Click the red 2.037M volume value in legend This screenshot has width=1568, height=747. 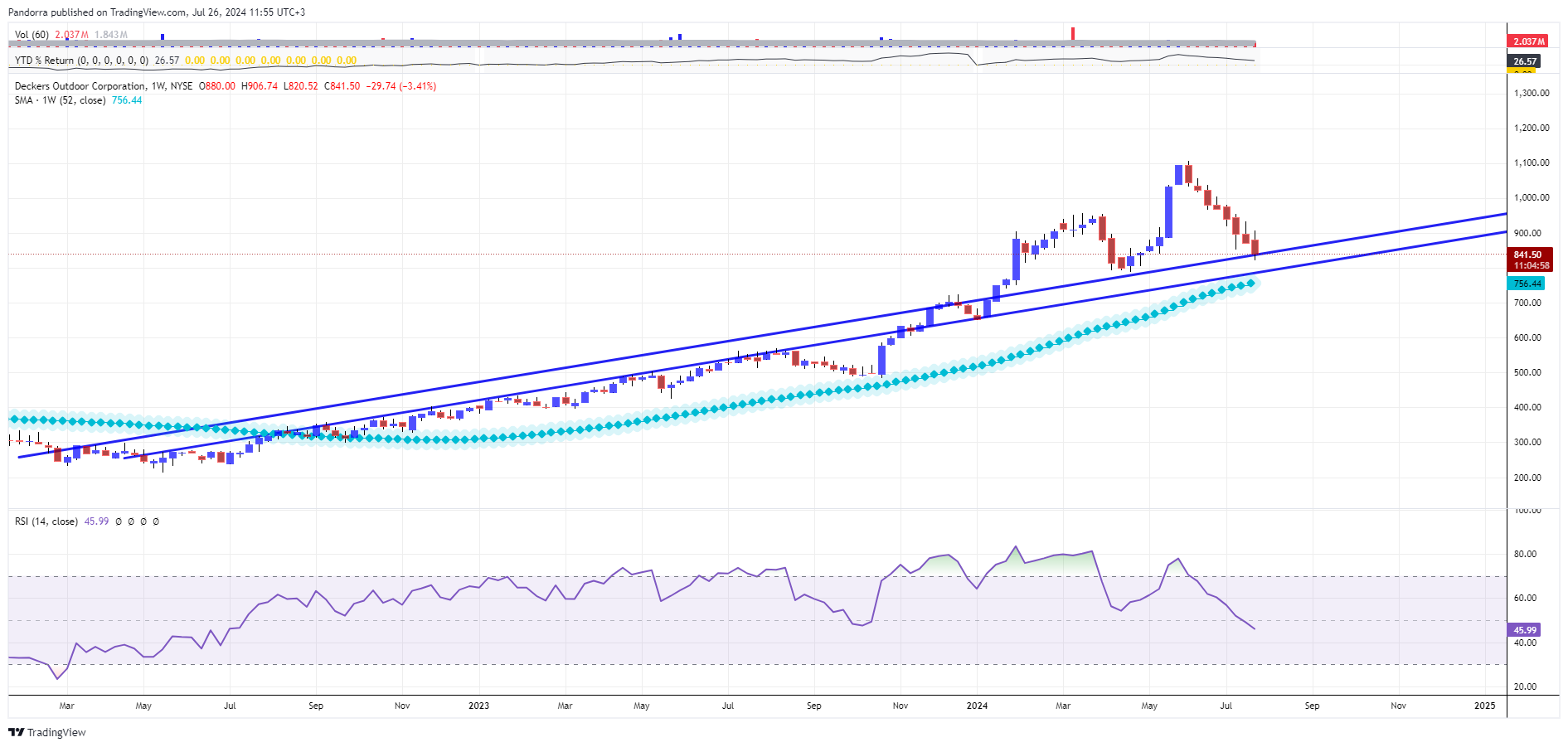[71, 35]
